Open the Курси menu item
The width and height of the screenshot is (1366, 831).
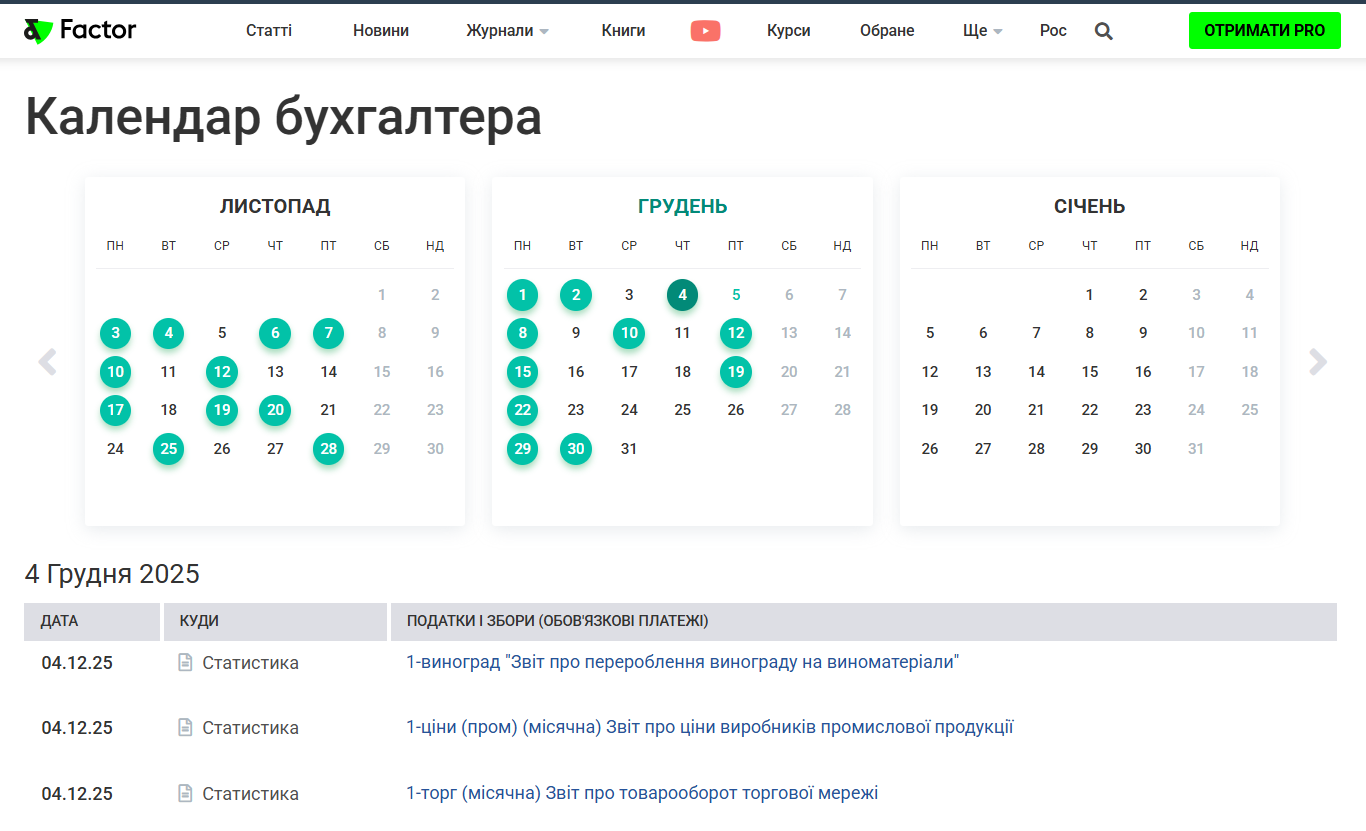point(788,31)
